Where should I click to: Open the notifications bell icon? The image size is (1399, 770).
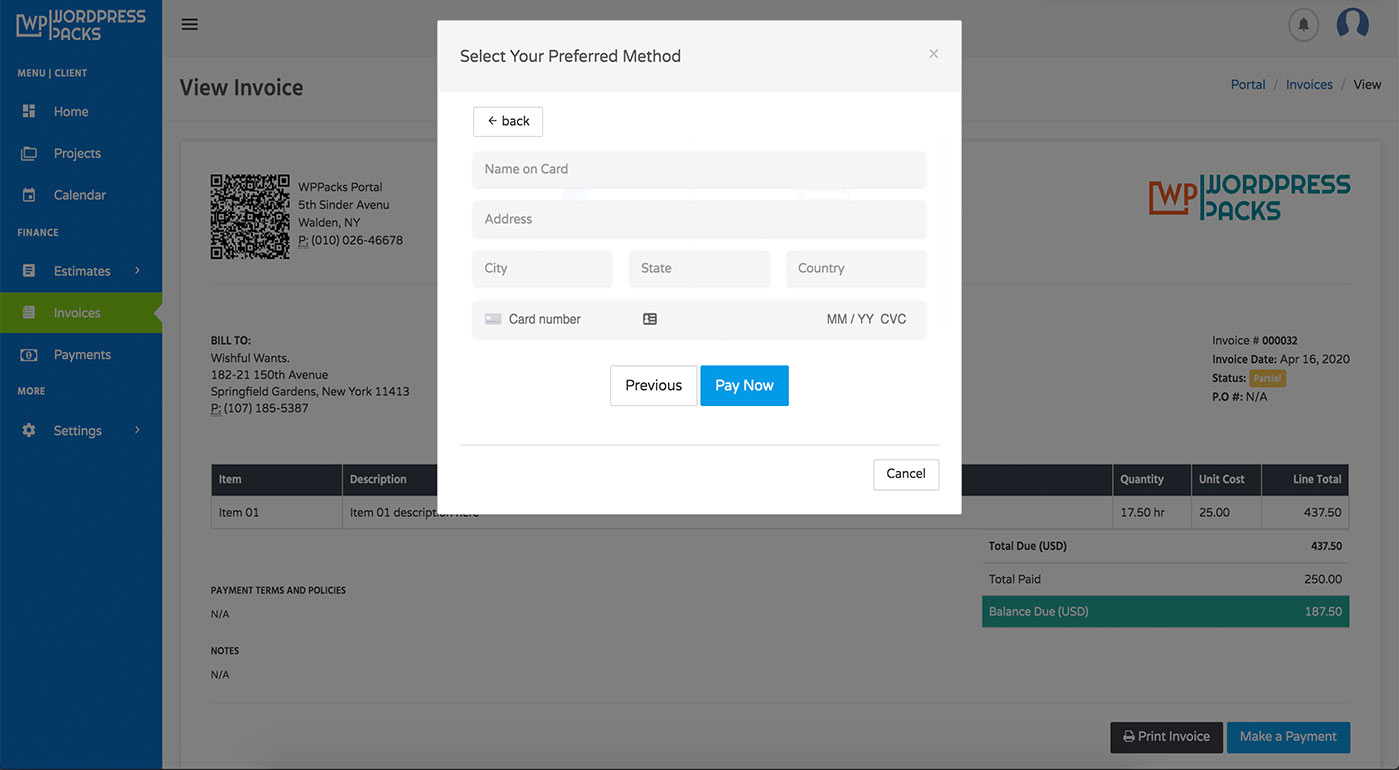[1302, 24]
